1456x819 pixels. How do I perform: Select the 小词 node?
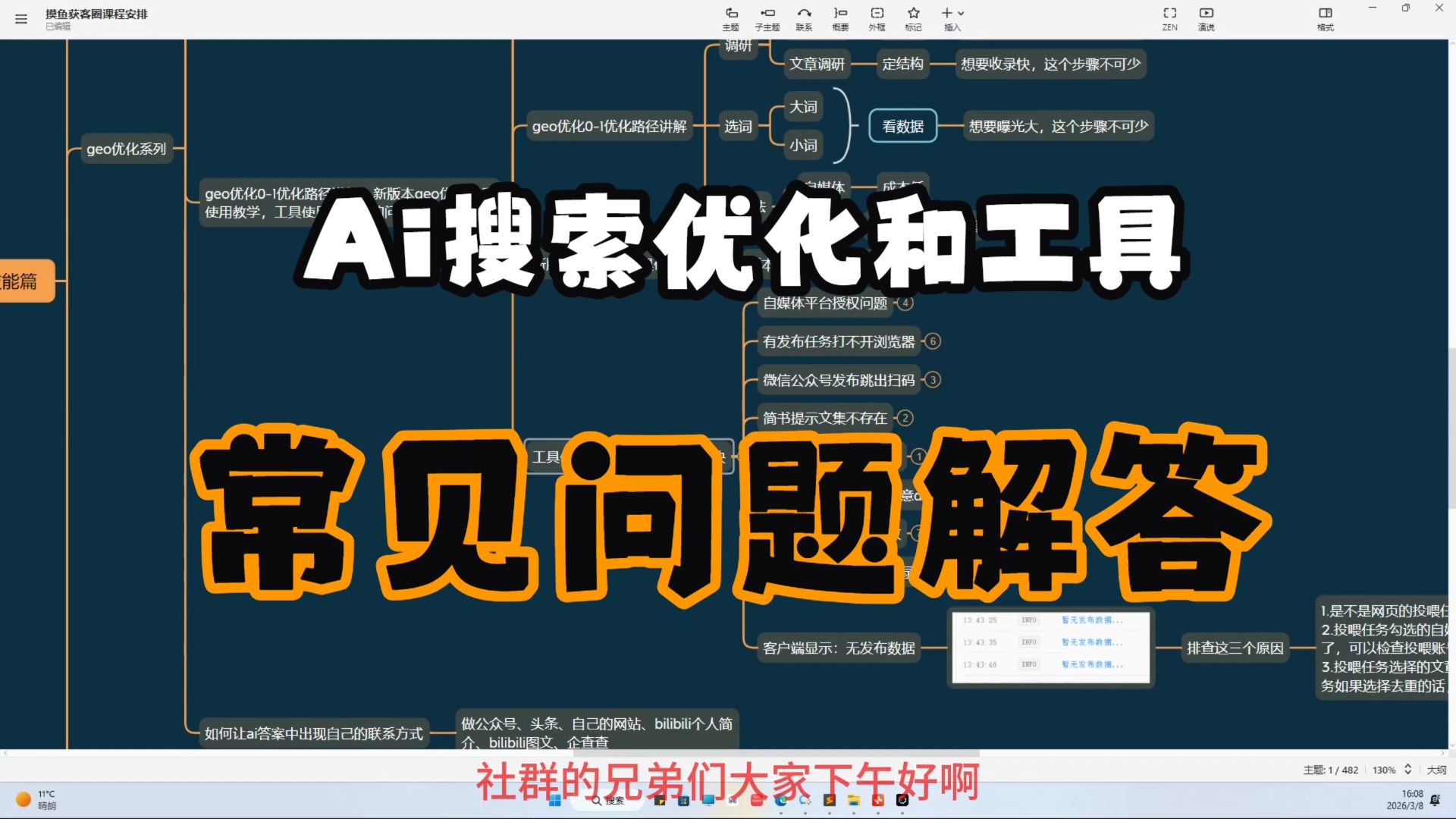[803, 145]
